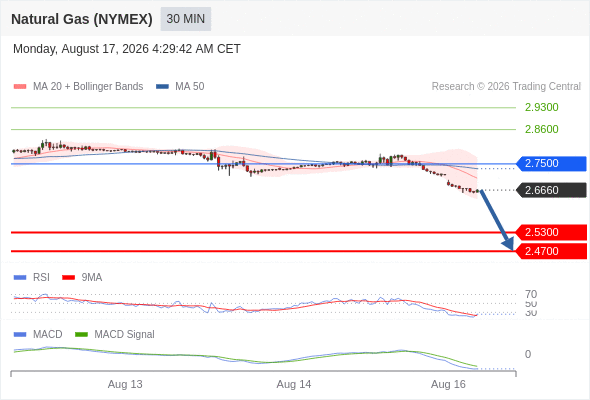Click the 30 MIN timeframe badge
Image resolution: width=590 pixels, height=400 pixels.
pos(186,19)
